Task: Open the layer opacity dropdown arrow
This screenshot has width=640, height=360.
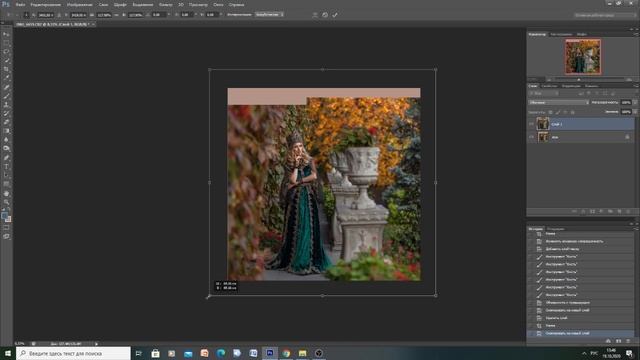Action: pos(635,102)
